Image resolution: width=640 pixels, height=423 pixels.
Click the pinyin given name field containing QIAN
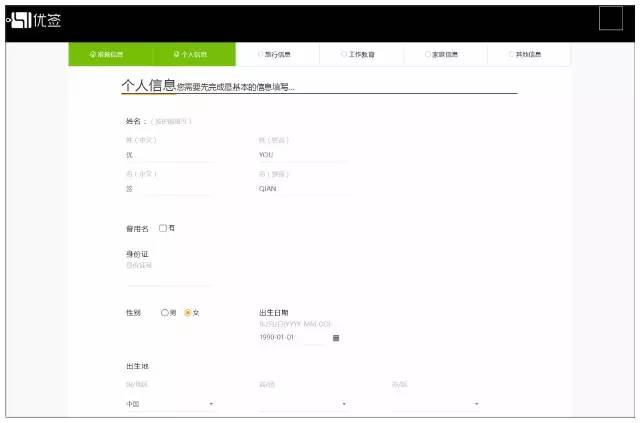click(x=303, y=189)
